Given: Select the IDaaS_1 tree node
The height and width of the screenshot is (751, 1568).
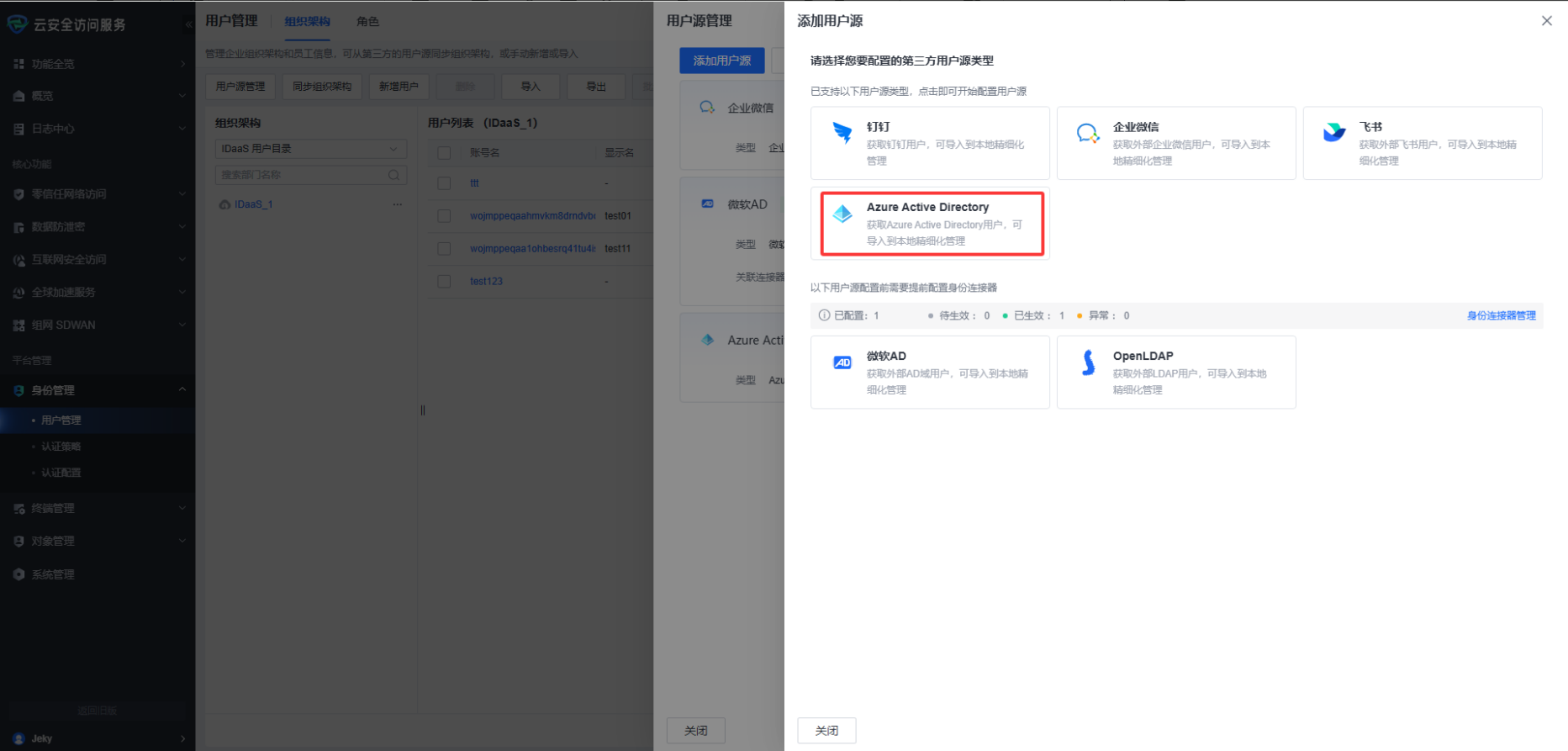Looking at the screenshot, I should (254, 204).
